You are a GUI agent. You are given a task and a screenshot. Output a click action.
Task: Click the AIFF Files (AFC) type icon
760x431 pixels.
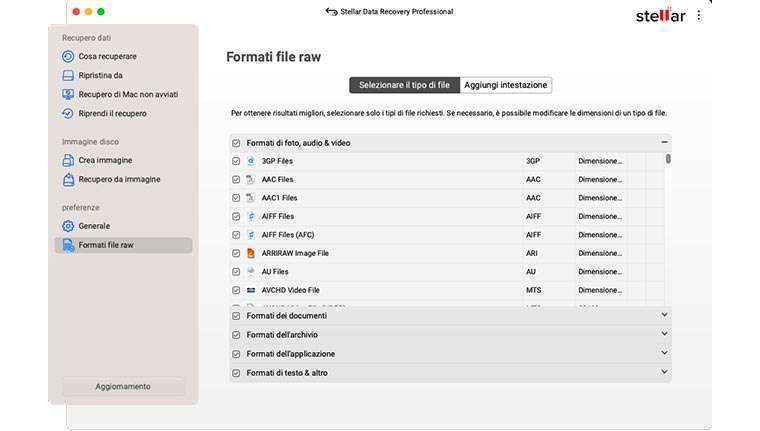[251, 235]
